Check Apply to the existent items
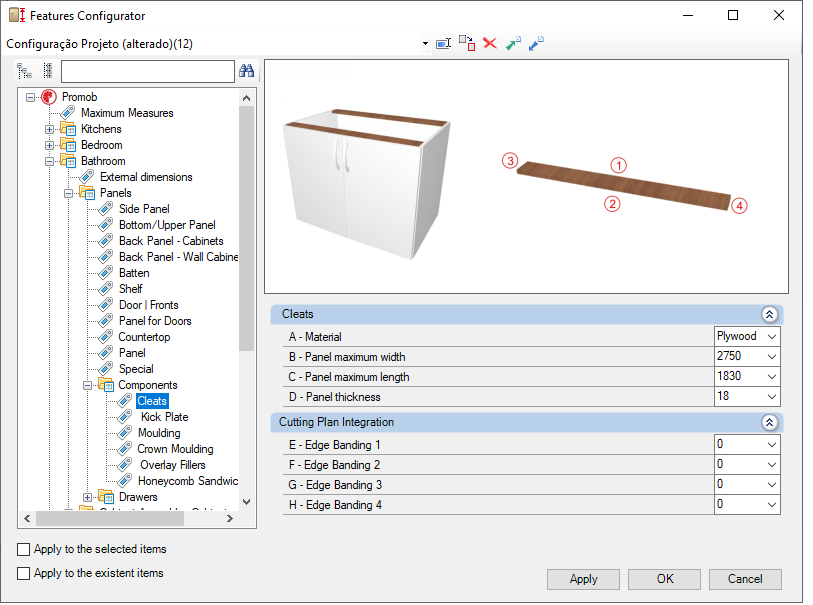The width and height of the screenshot is (813, 605). pos(23,573)
